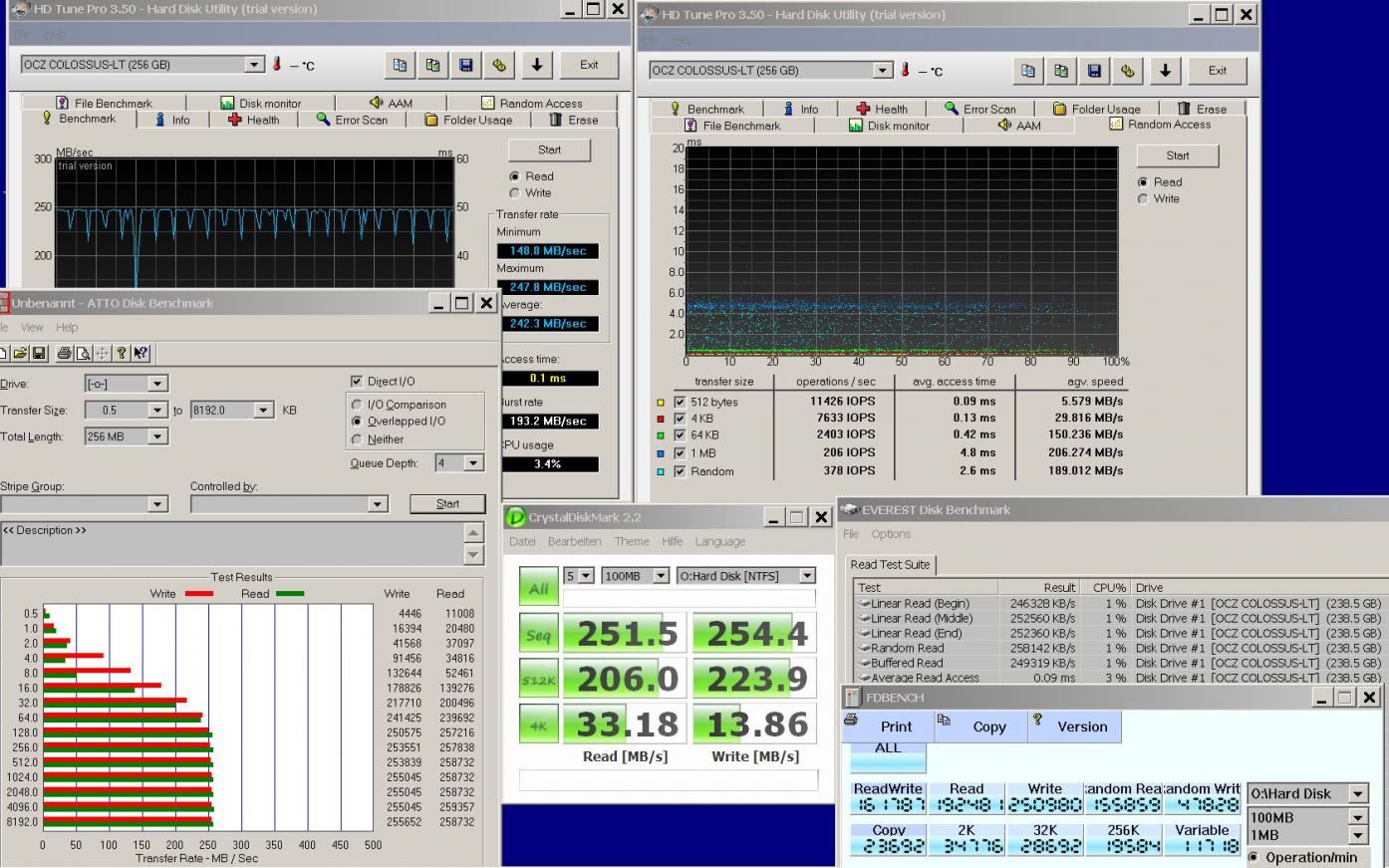
Task: Open ATTO Total Length 256 MB dropdown
Action: 157,436
